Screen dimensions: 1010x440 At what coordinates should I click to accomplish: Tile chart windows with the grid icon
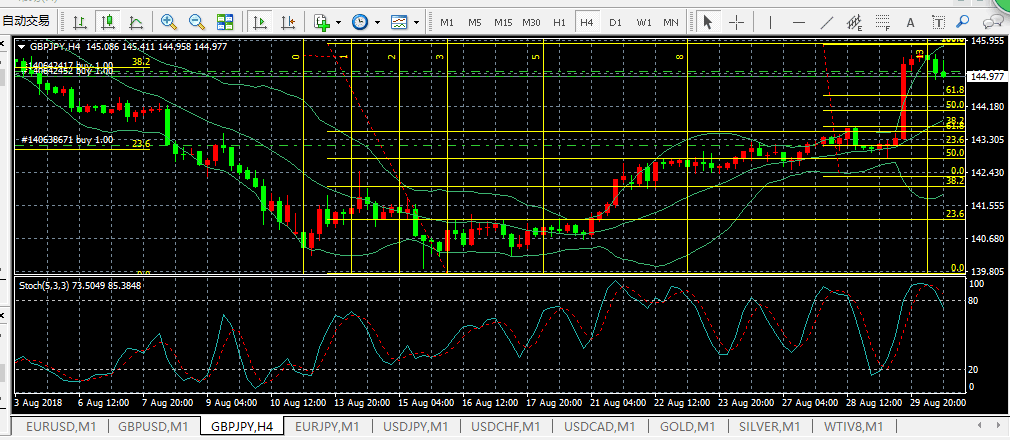tap(225, 22)
